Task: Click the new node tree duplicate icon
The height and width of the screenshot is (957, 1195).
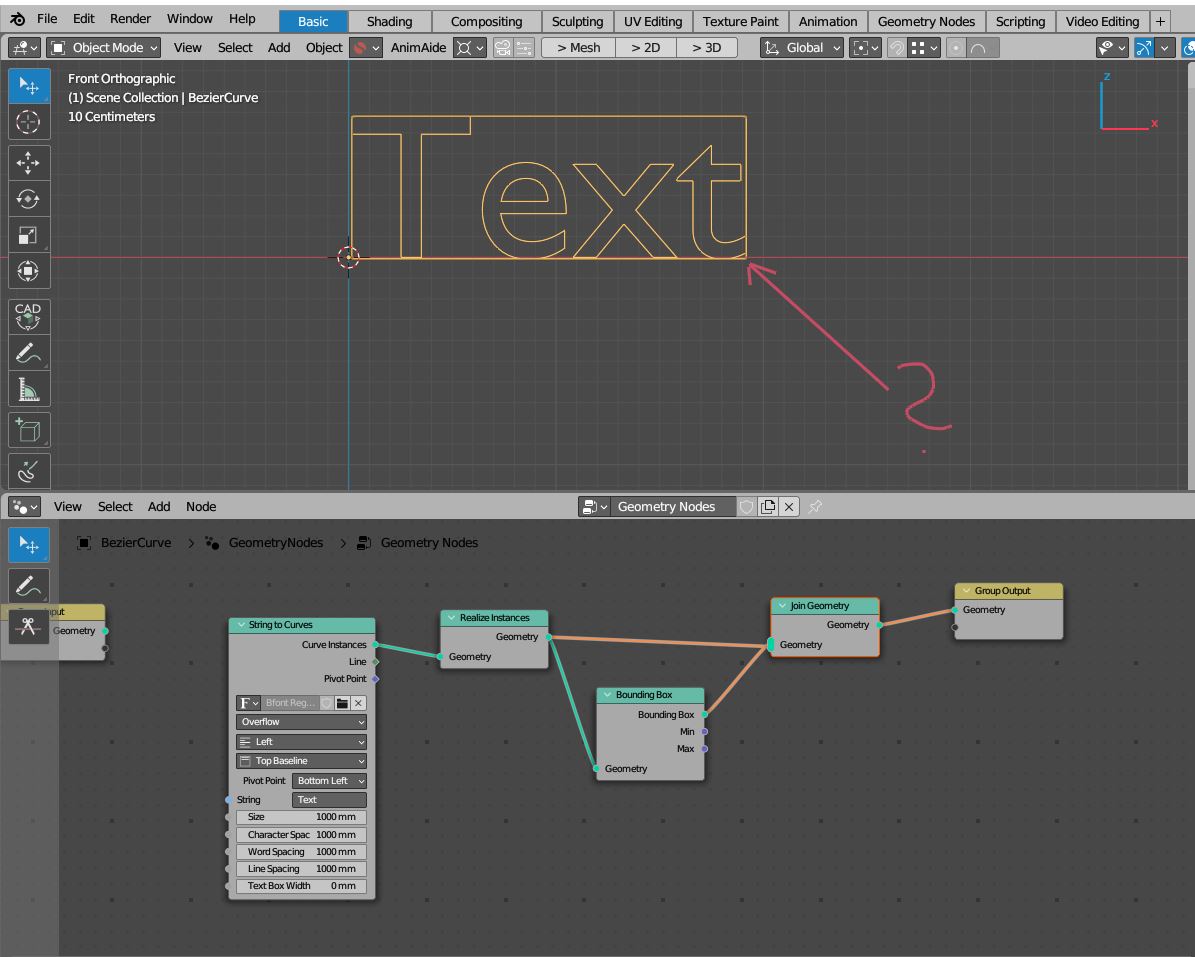Action: [x=768, y=507]
